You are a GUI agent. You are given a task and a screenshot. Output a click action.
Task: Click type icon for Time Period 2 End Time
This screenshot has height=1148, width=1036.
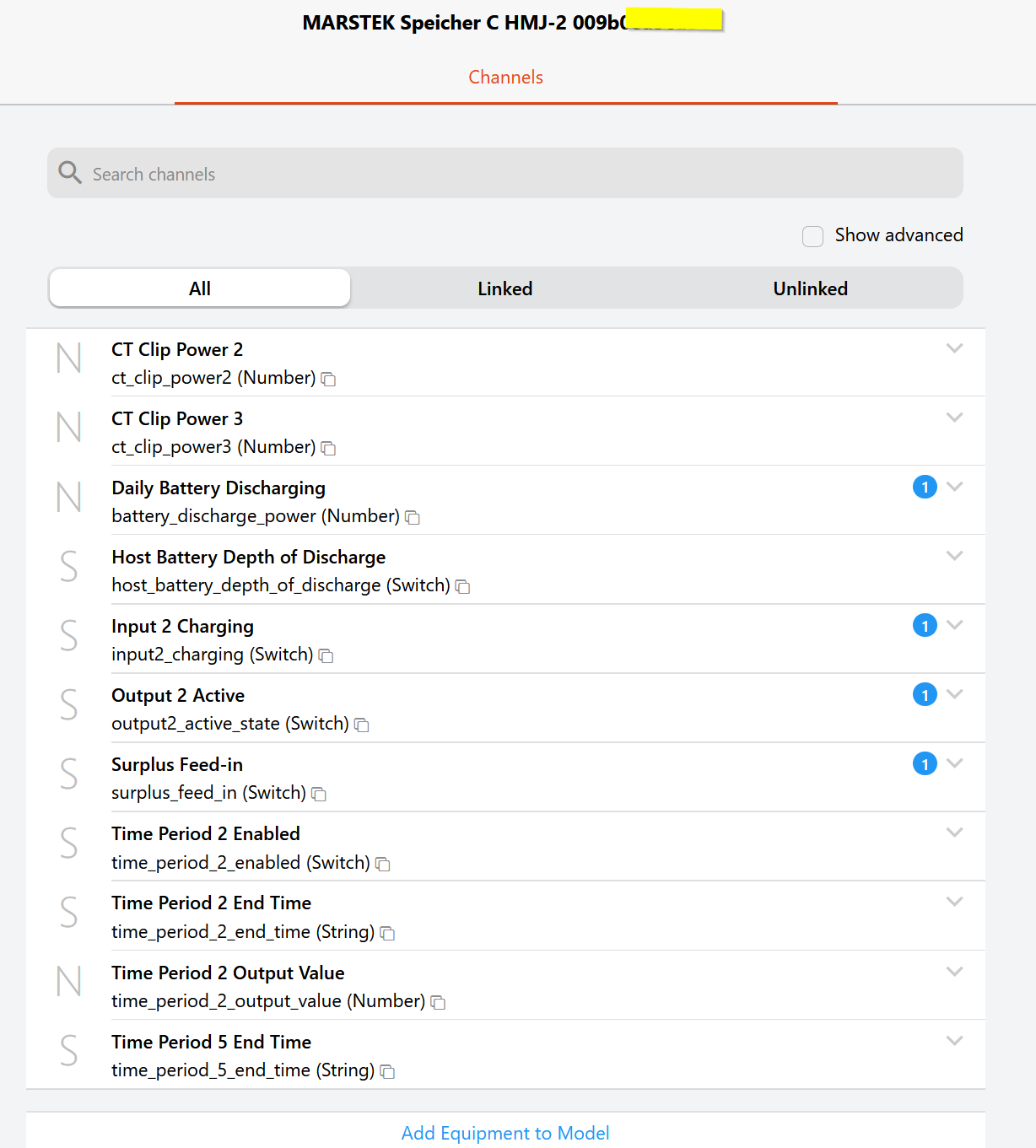click(x=69, y=913)
